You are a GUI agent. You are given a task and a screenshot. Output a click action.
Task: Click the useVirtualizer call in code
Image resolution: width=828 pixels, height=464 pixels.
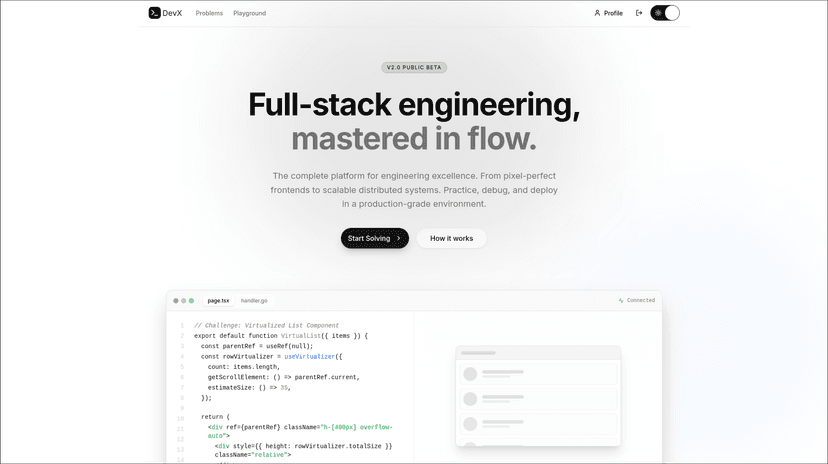(310, 356)
